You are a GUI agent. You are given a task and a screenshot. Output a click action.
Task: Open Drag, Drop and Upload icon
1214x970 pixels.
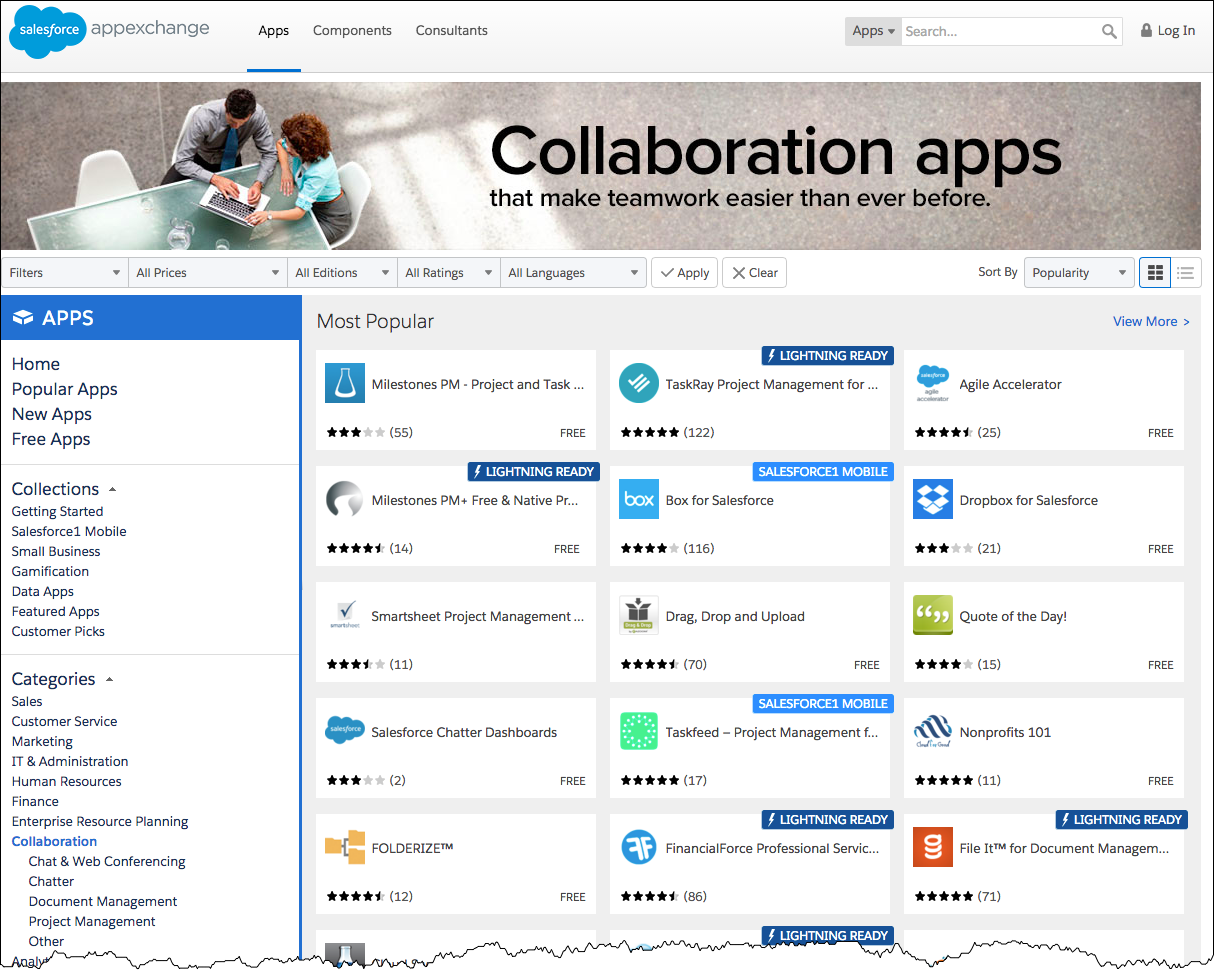(x=639, y=616)
